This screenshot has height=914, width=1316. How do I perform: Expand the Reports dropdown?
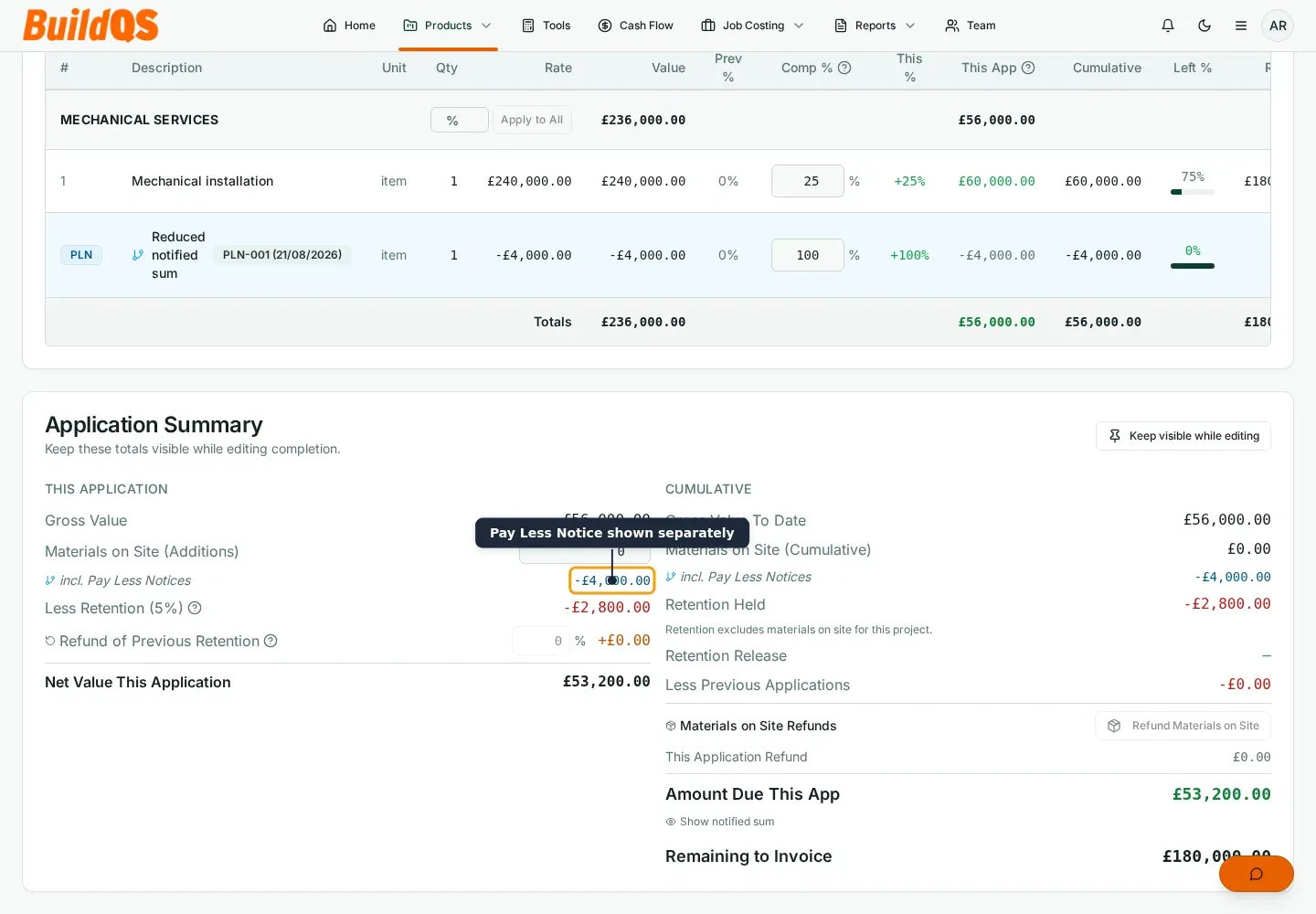[875, 26]
